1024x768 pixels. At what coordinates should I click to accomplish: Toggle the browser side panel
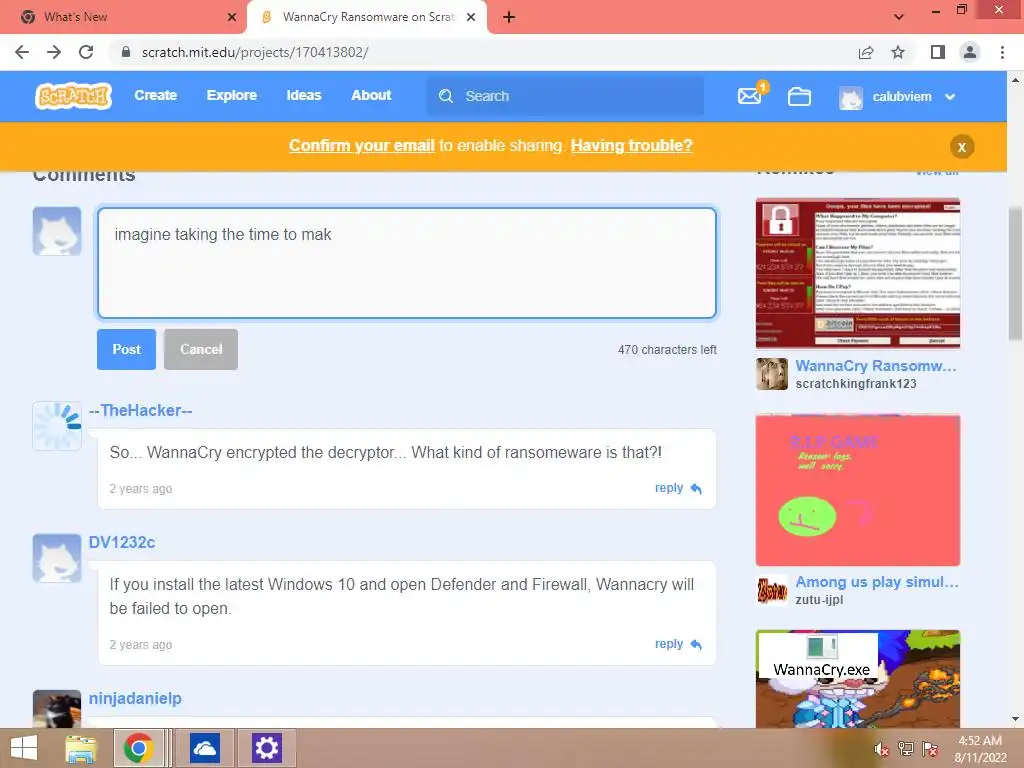pos(938,52)
